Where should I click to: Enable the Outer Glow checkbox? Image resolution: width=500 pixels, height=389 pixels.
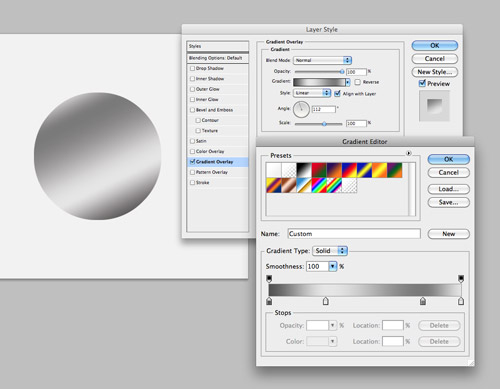pos(192,89)
